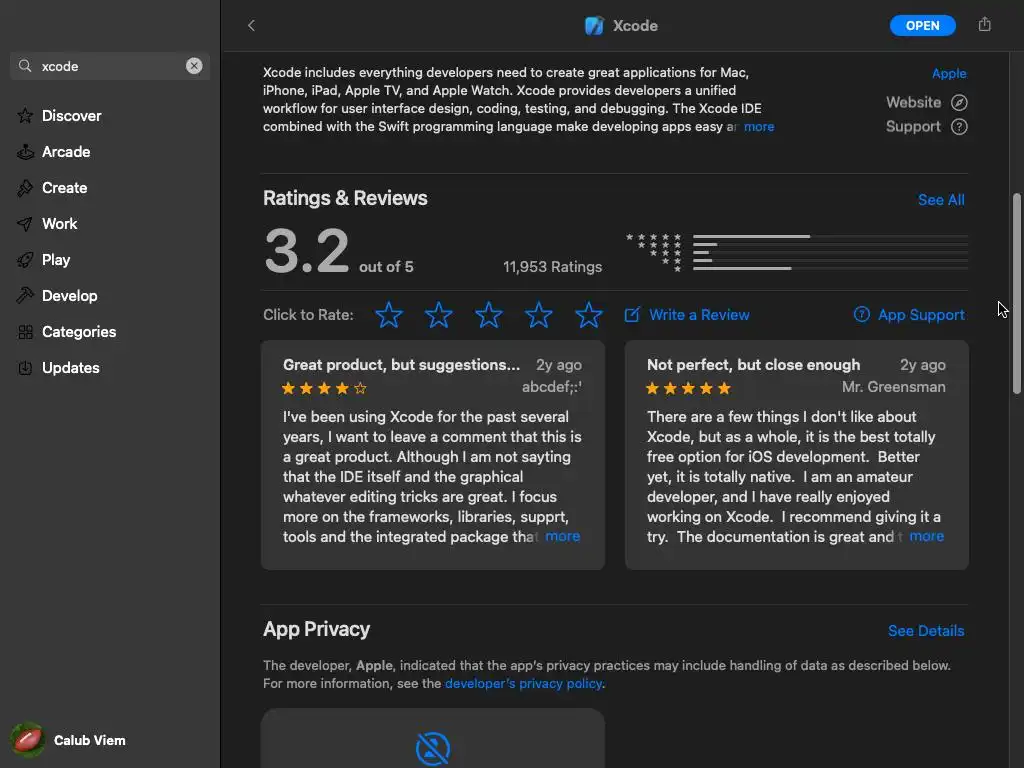
Task: Open the developer Website link
Action: (x=913, y=103)
